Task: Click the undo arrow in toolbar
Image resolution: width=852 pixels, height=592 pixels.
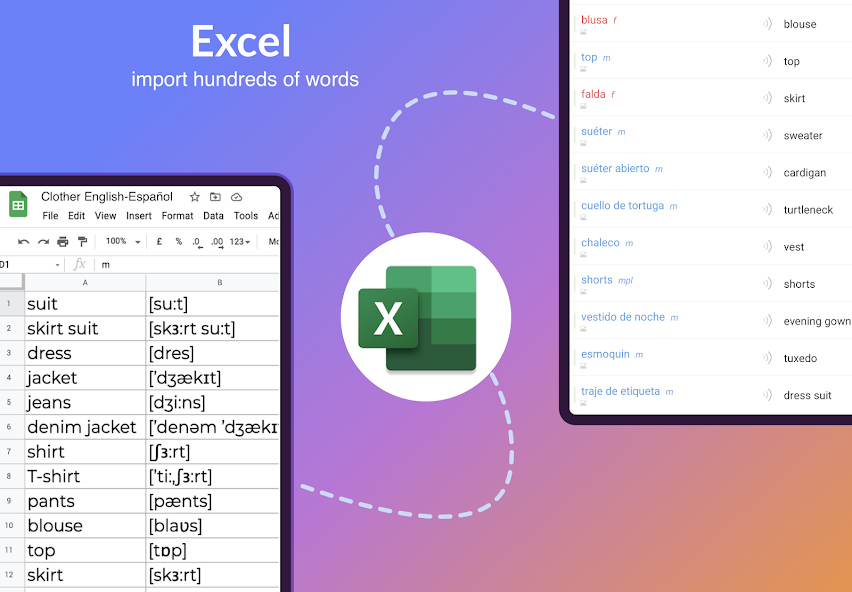Action: tap(24, 241)
